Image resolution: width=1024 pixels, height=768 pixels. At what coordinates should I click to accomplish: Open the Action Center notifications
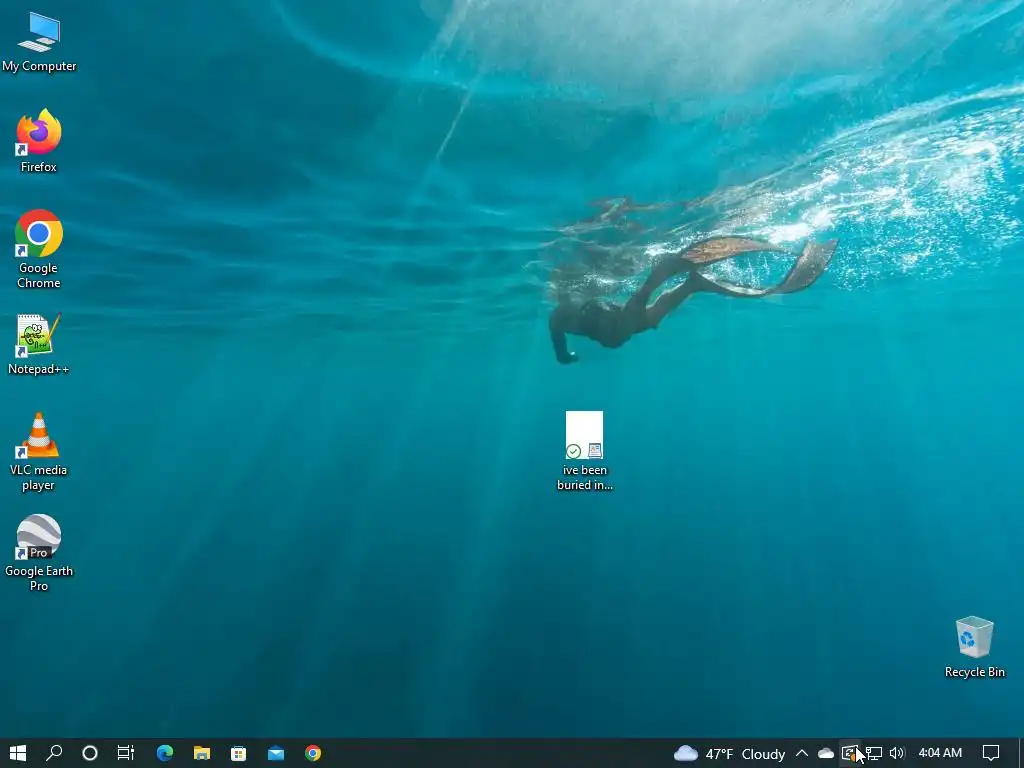click(x=991, y=753)
